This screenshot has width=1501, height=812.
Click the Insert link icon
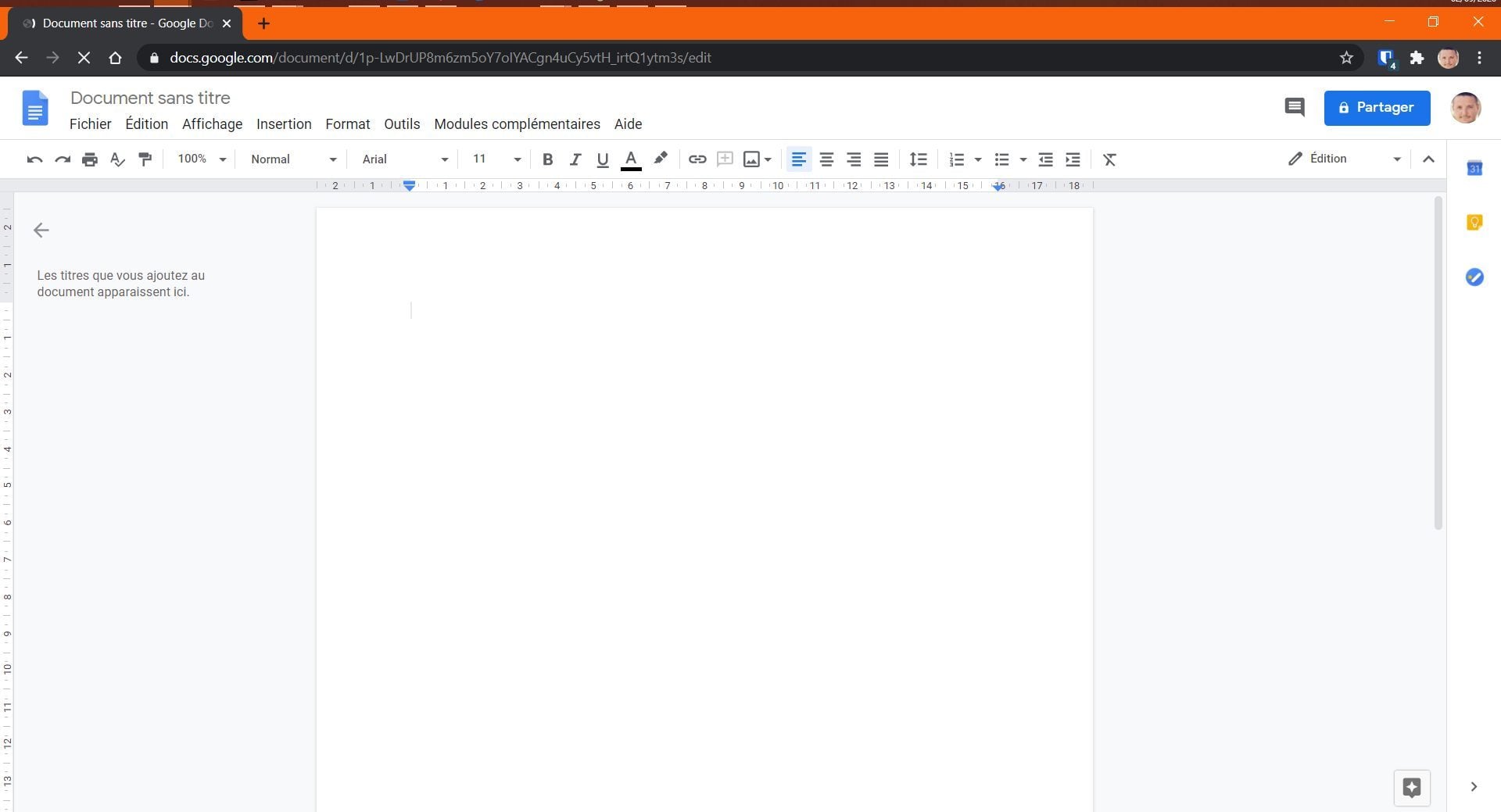(697, 159)
